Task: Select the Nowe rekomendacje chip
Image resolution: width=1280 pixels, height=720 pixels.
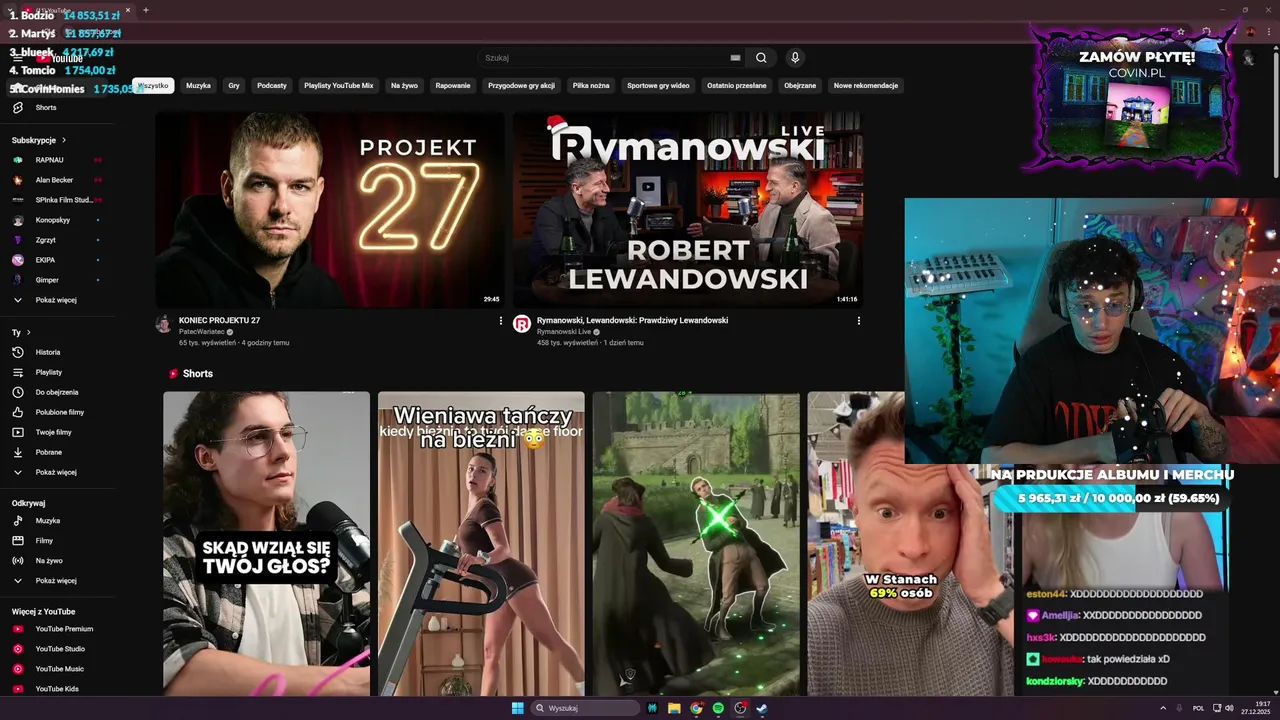Action: [866, 86]
